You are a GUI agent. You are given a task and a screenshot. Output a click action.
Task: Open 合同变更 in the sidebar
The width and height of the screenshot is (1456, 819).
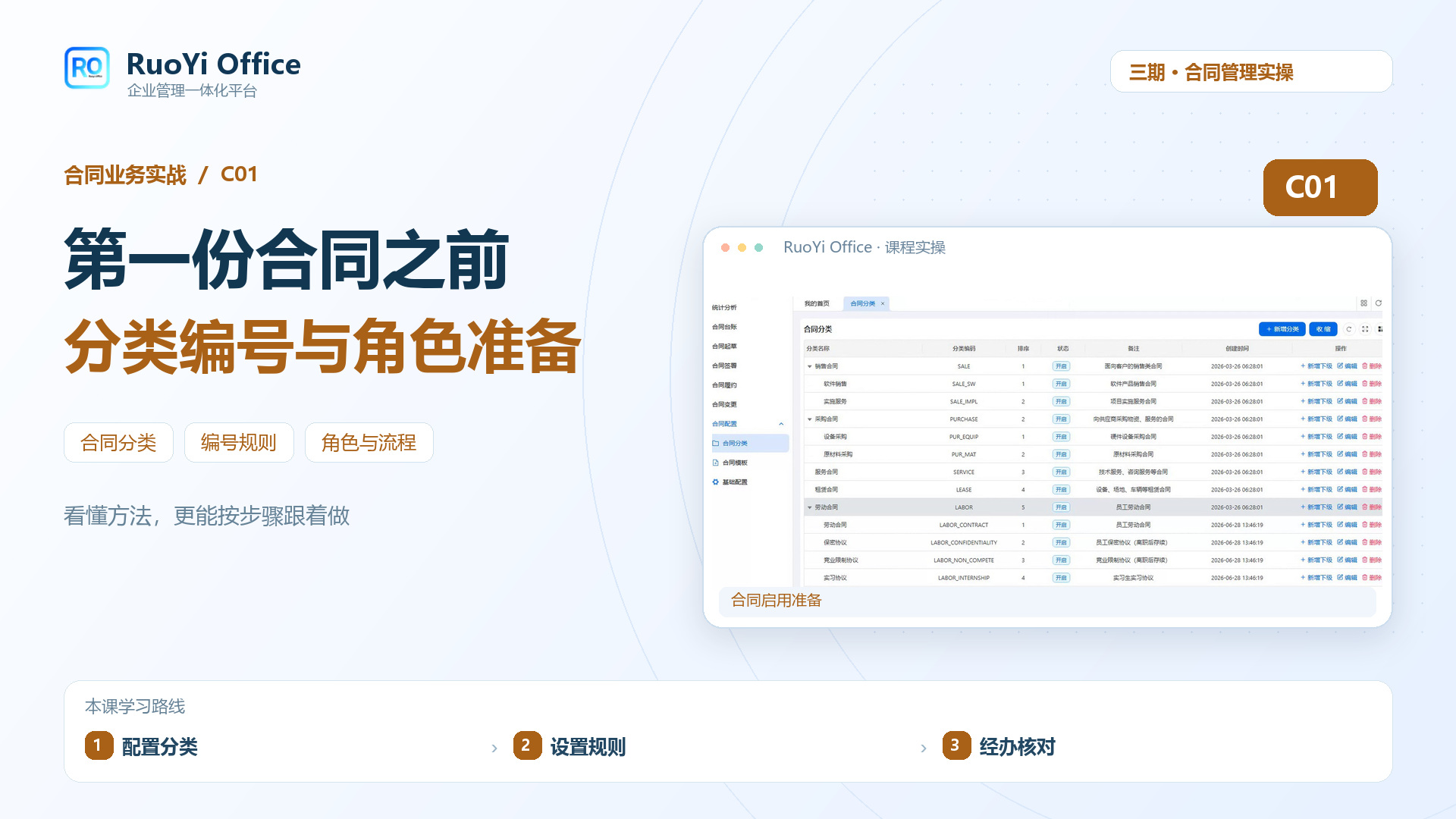724,404
